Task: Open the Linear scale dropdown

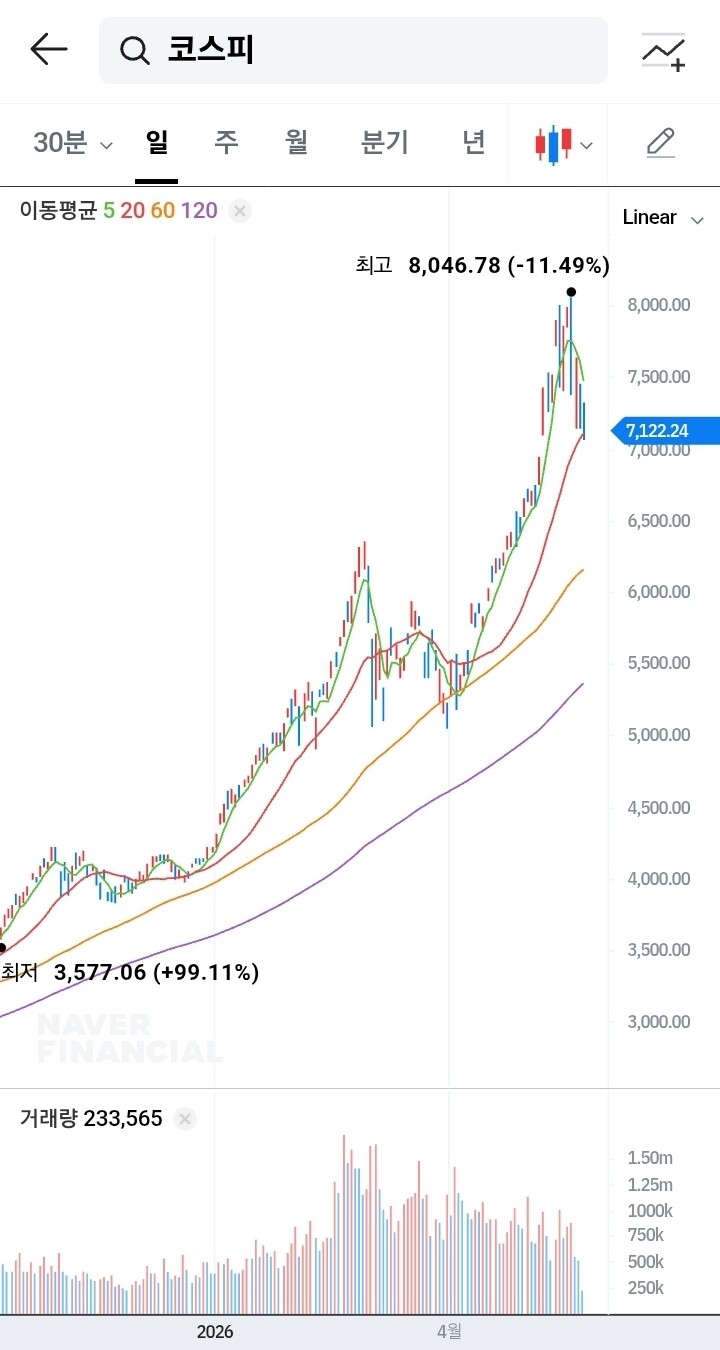Action: (663, 218)
